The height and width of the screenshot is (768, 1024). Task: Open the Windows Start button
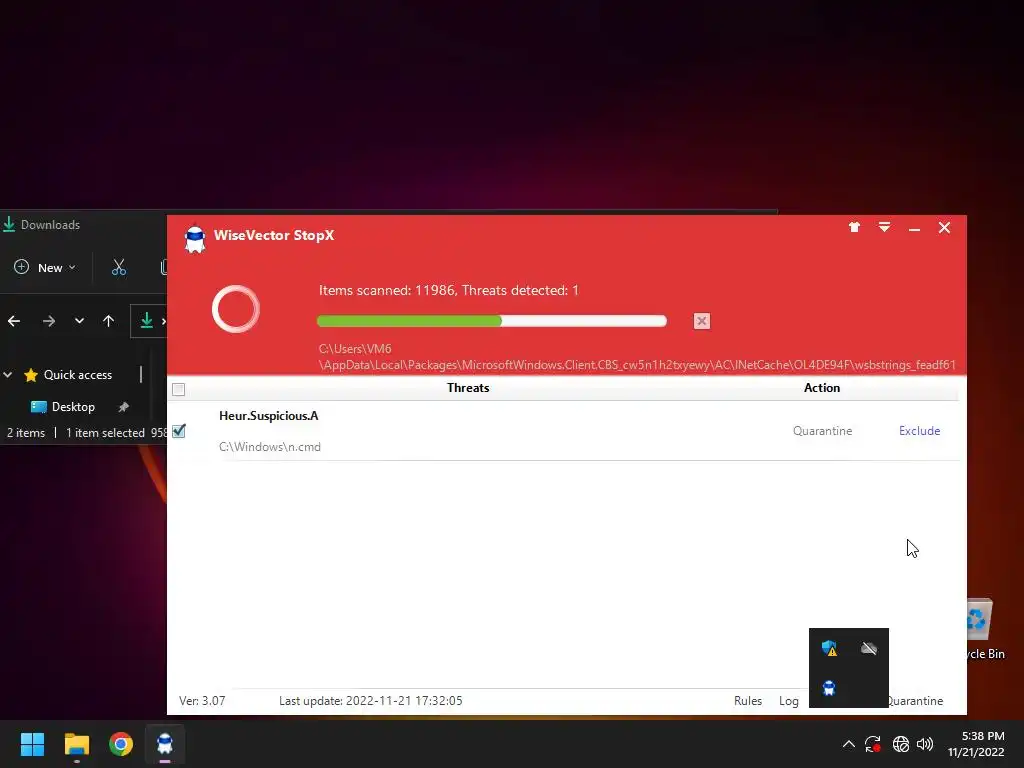(32, 744)
